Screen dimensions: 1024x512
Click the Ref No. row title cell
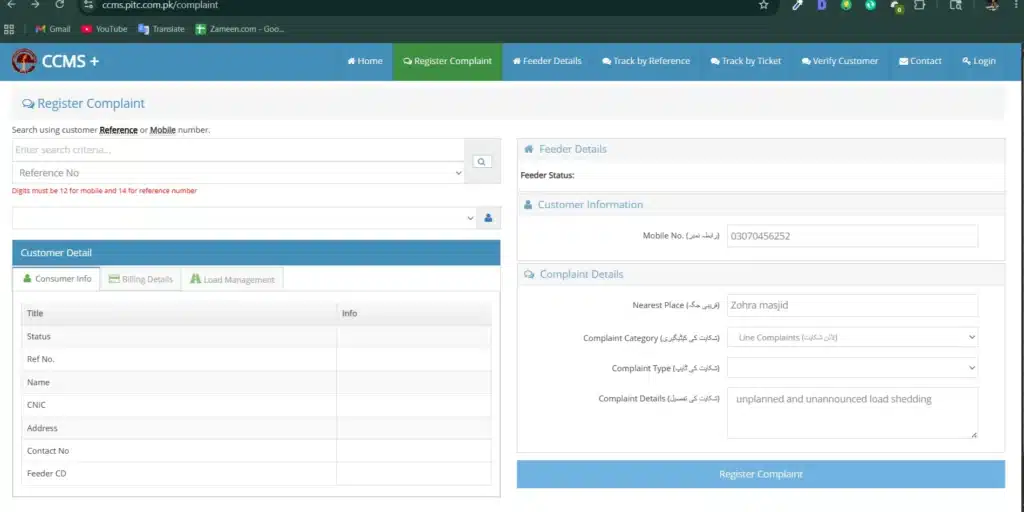coord(179,359)
